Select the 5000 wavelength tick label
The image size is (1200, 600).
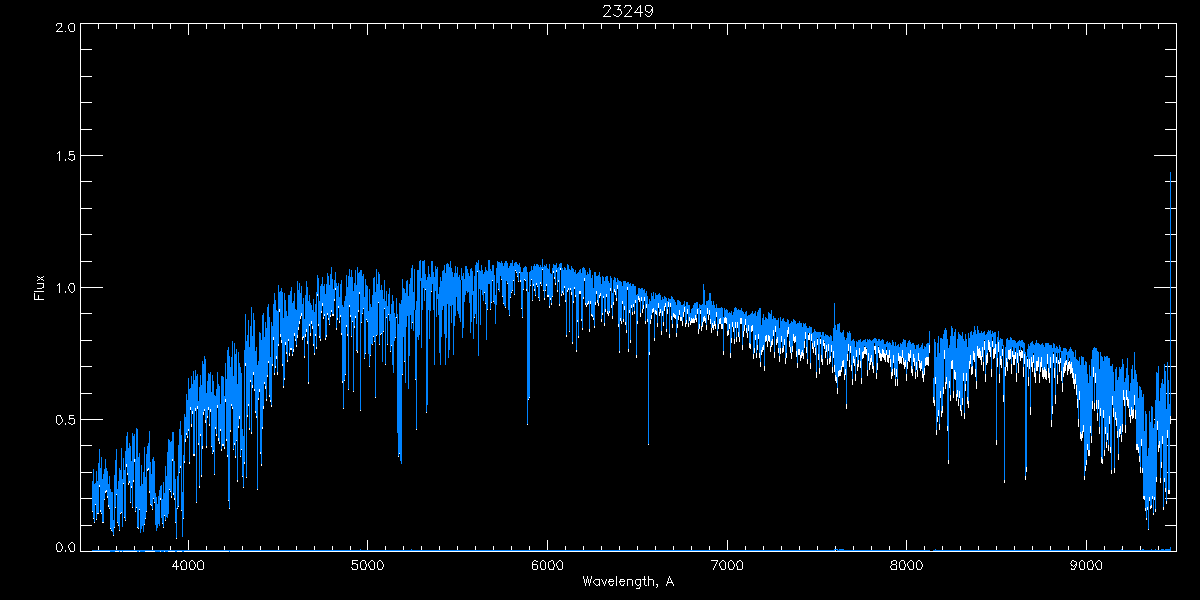click(367, 564)
